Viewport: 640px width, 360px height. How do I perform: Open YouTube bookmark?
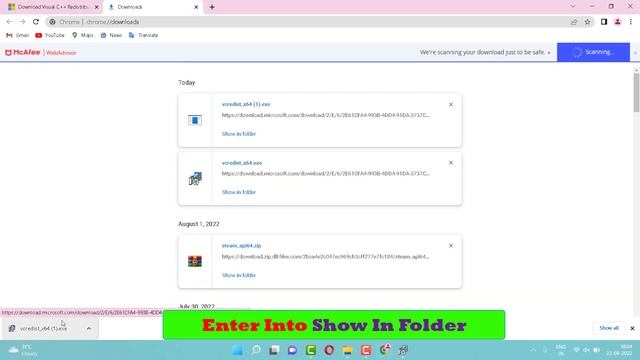click(x=50, y=35)
